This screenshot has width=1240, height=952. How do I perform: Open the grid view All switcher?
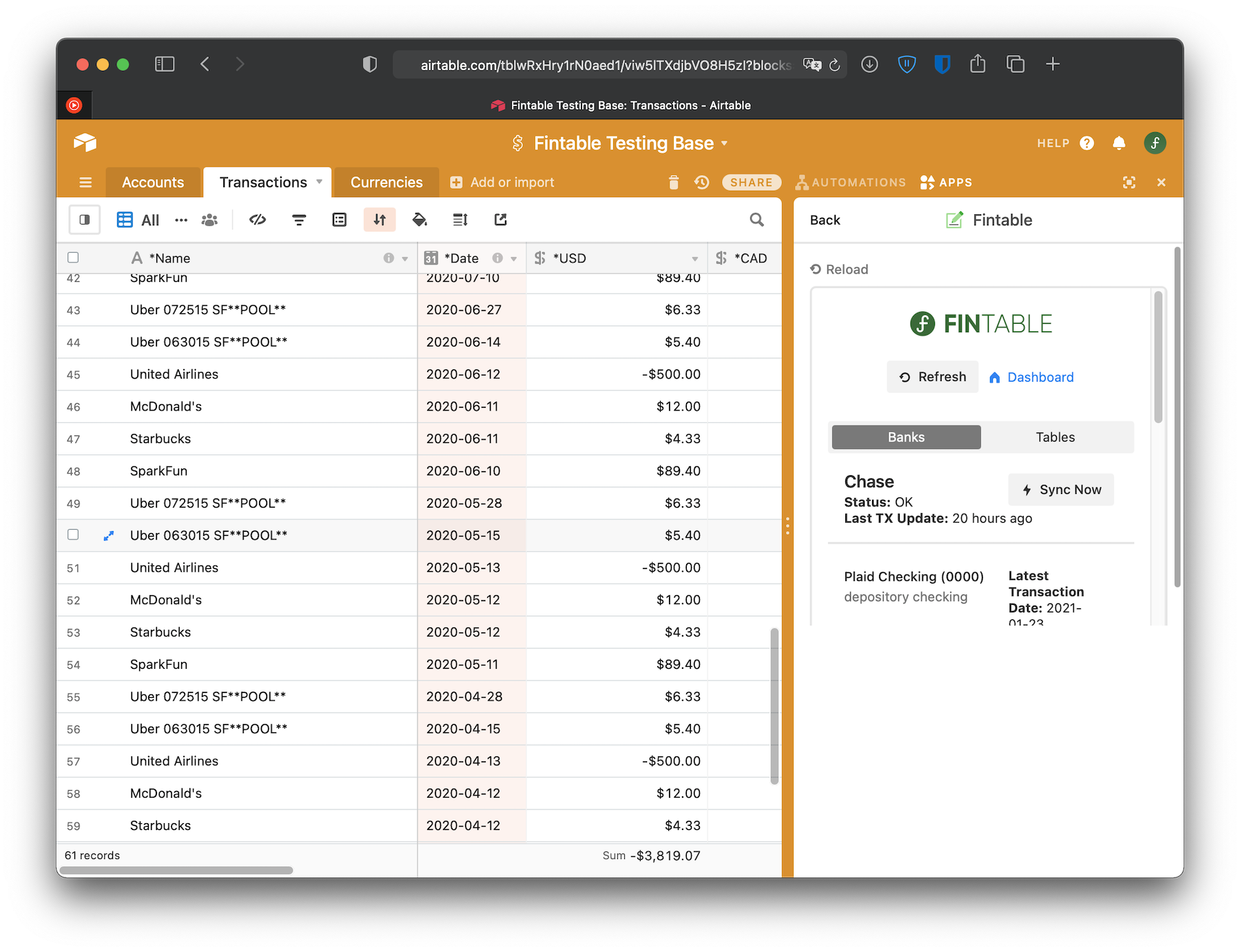138,220
